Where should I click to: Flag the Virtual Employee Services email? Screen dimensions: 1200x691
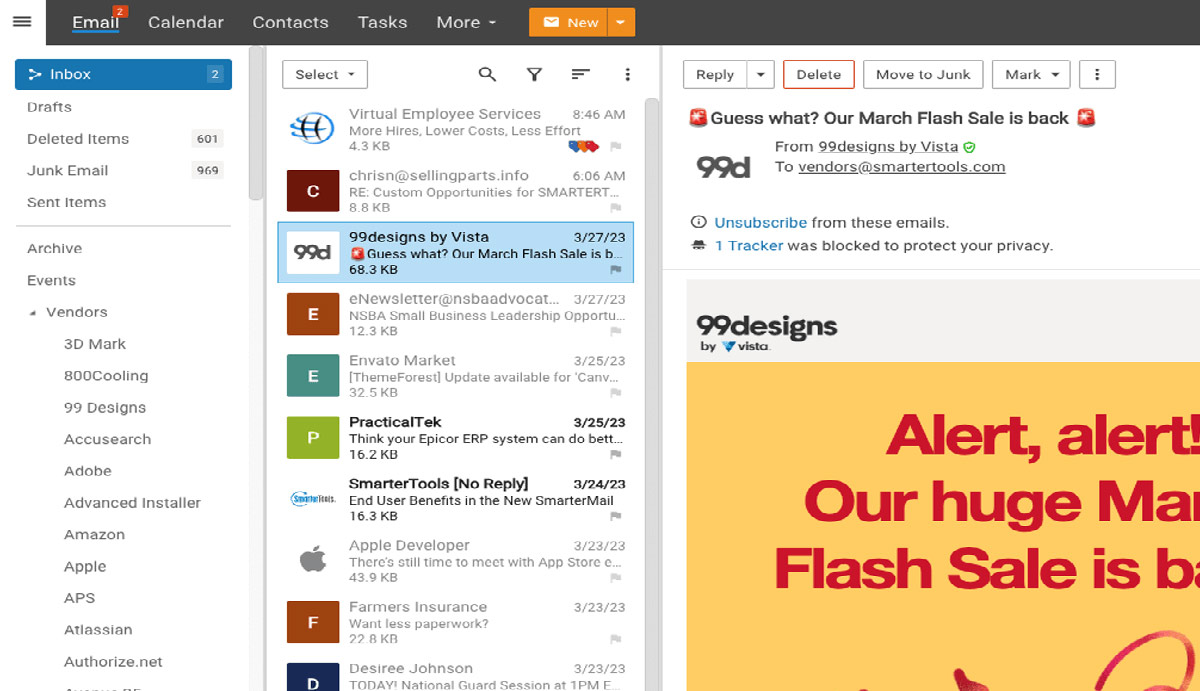click(616, 147)
